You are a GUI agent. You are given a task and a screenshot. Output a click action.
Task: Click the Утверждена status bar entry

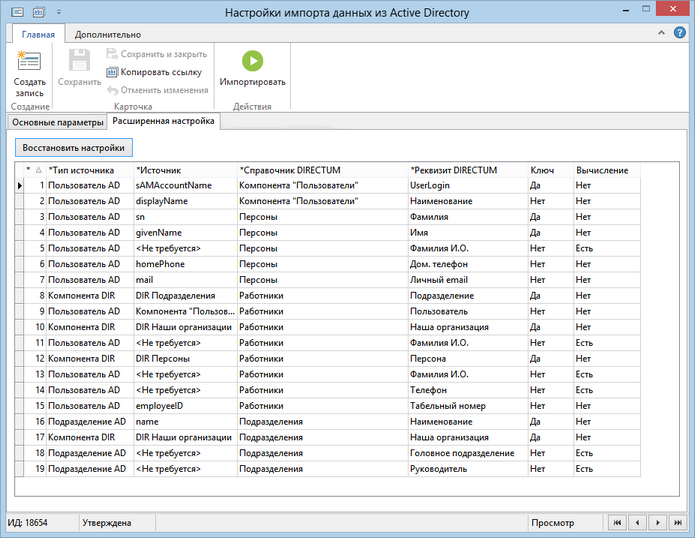[x=107, y=523]
